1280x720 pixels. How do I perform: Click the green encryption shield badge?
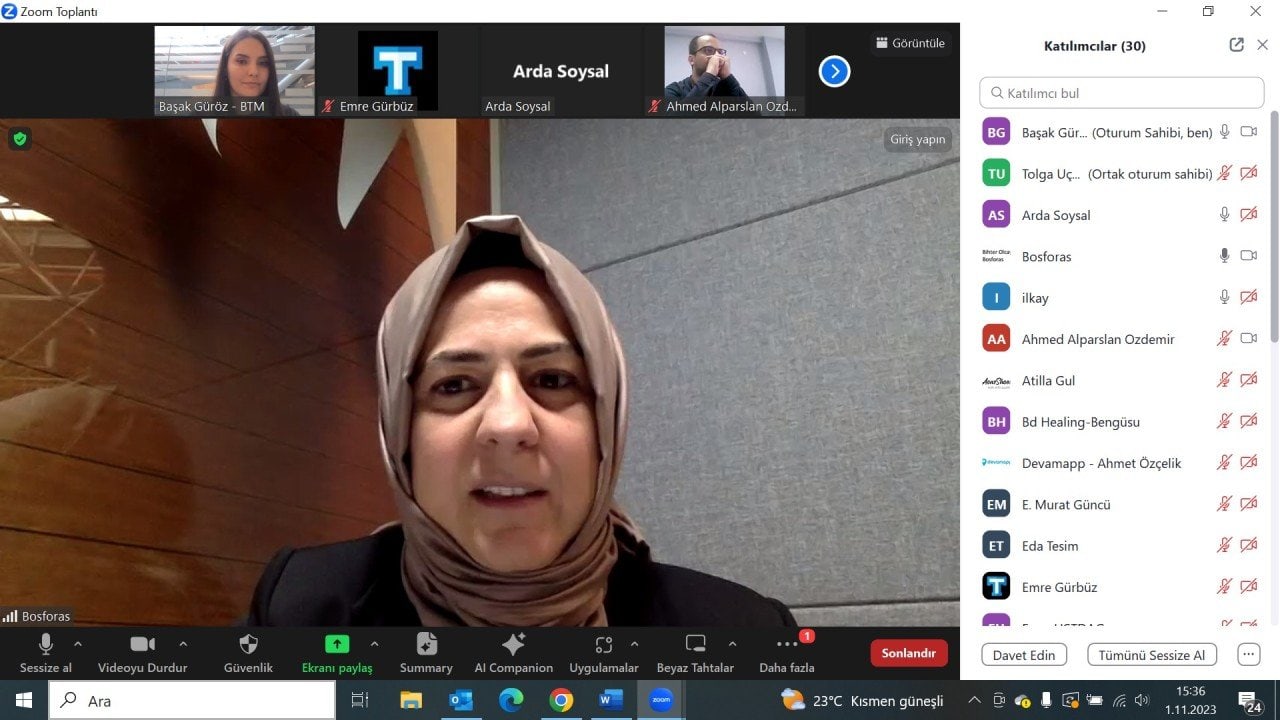point(20,139)
